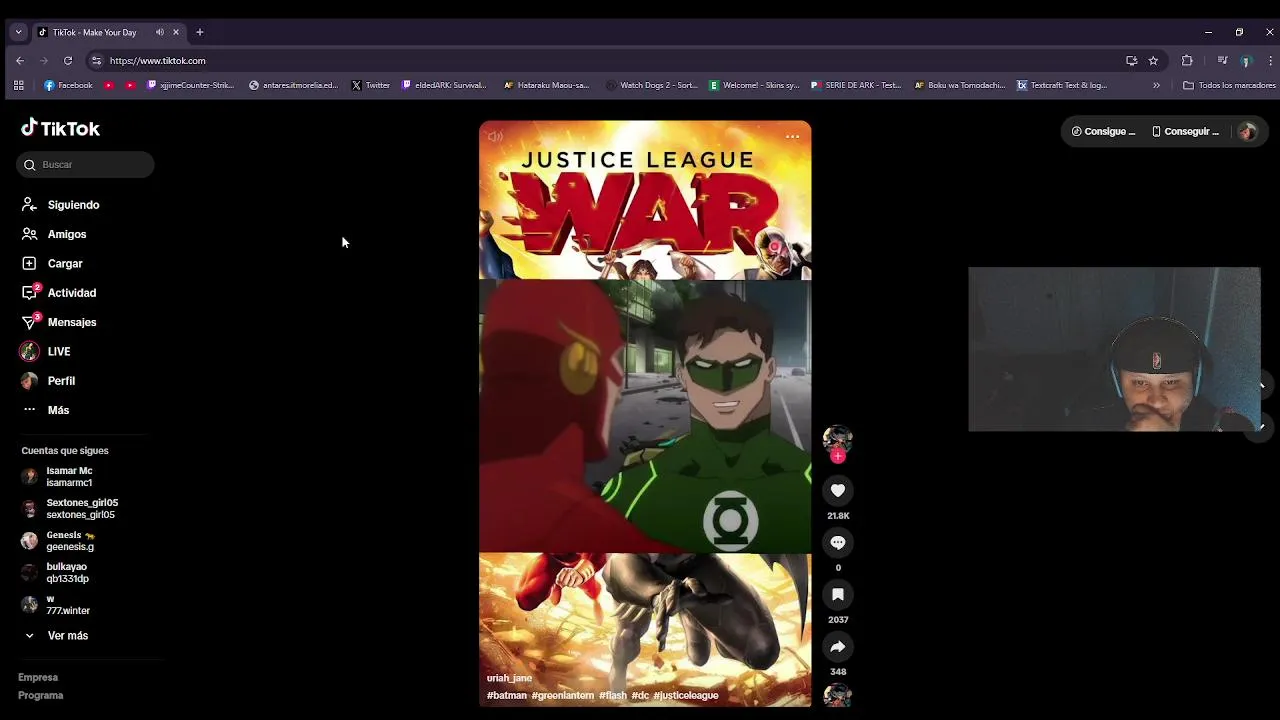Viewport: 1280px width, 720px height.
Task: Open media controls icon in toolbar
Action: (x=1222, y=61)
